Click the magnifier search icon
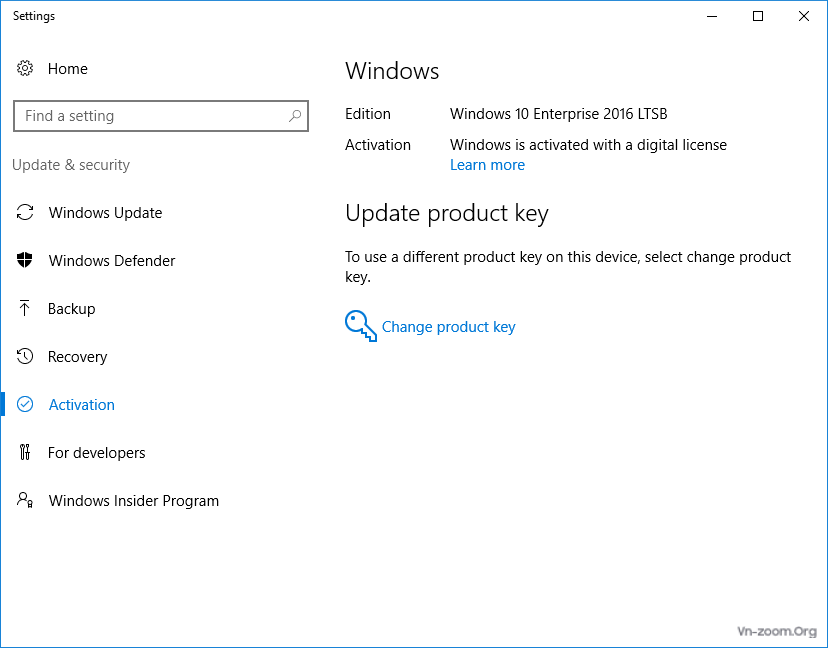Screen dimensions: 828x648 coord(295,116)
